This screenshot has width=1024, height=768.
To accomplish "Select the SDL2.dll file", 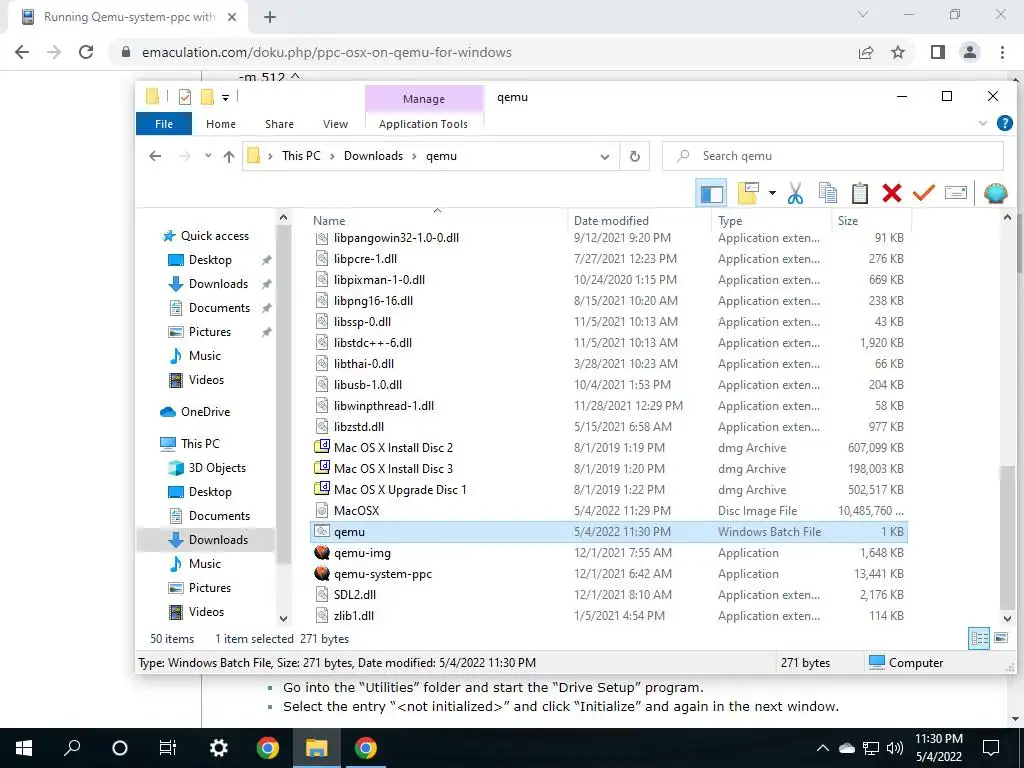I will pos(609,595).
